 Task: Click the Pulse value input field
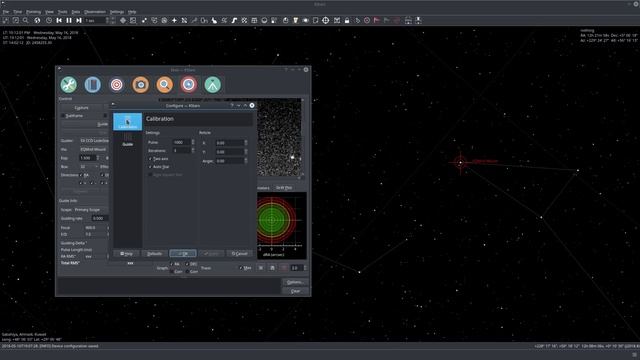point(181,142)
